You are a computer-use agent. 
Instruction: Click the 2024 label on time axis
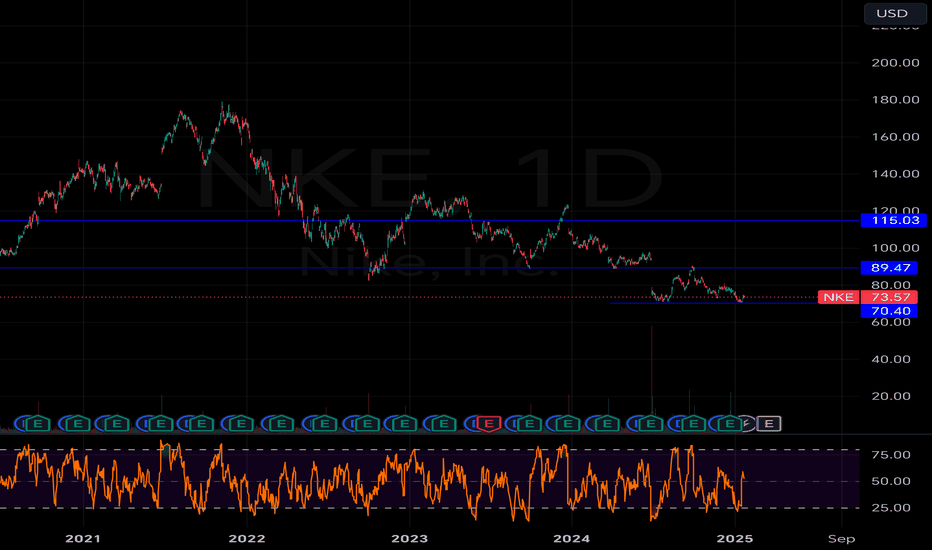click(x=571, y=539)
